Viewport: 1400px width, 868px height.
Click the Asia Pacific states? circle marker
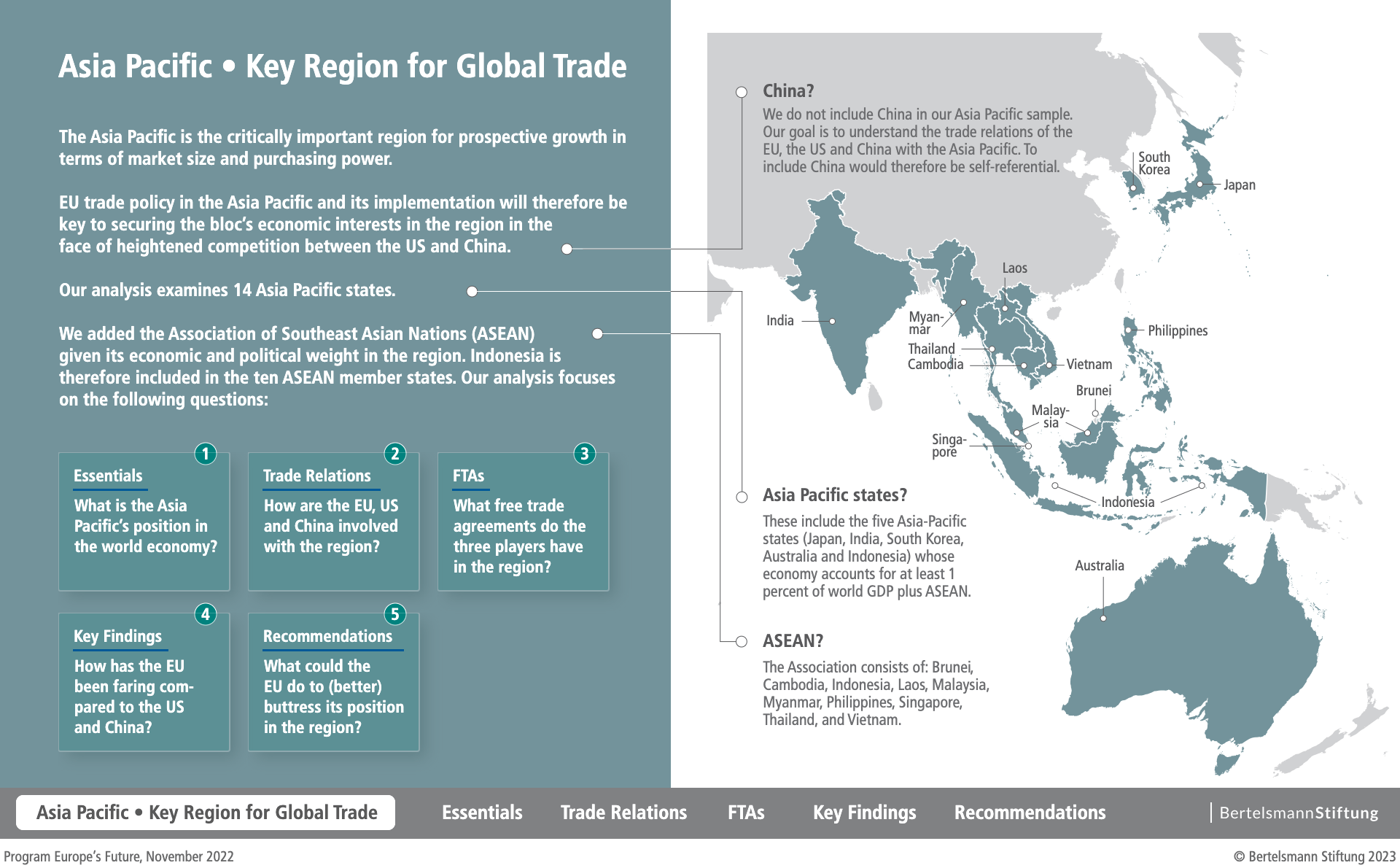(742, 497)
